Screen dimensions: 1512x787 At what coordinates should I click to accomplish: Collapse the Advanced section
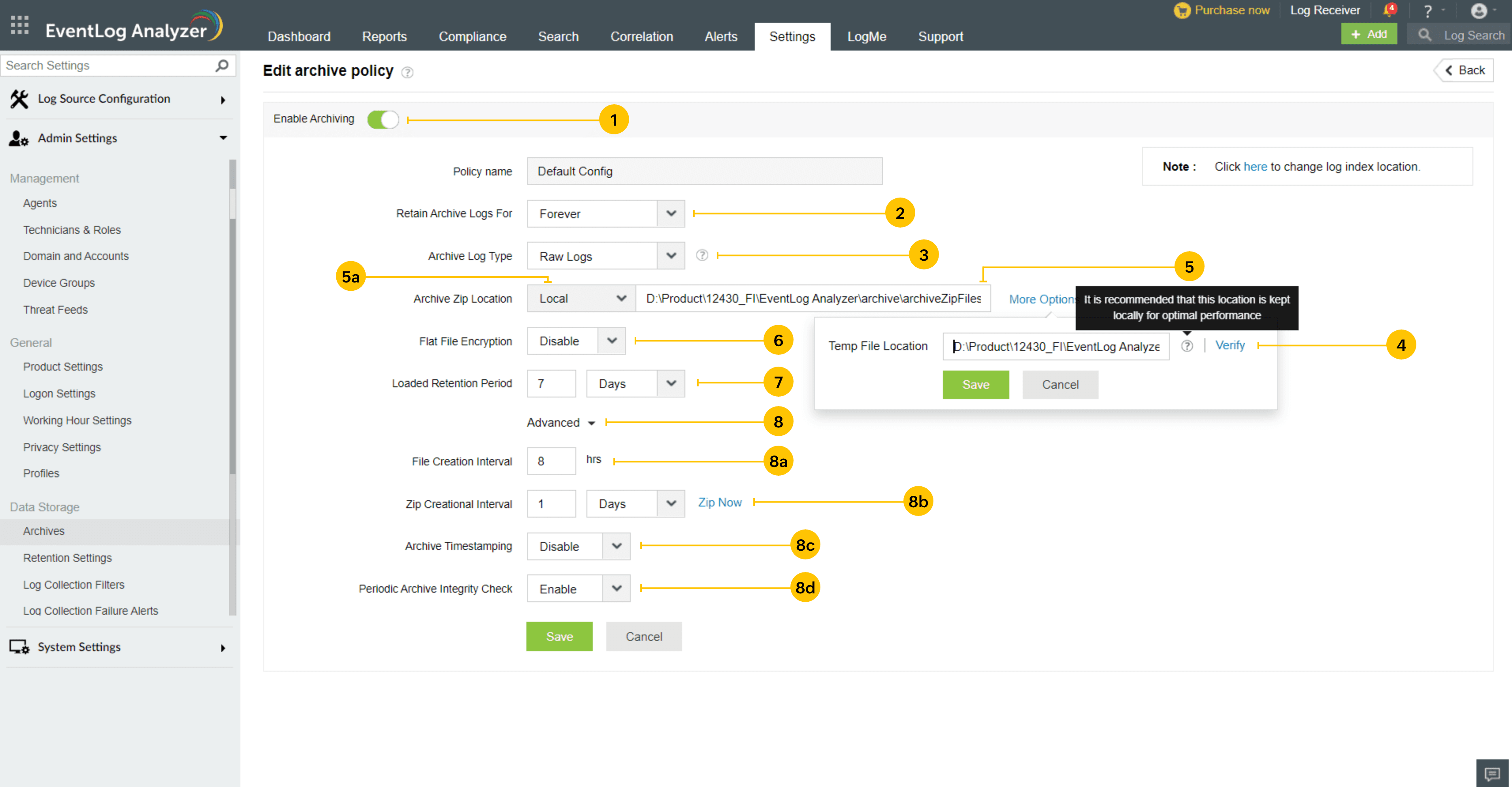coord(560,423)
